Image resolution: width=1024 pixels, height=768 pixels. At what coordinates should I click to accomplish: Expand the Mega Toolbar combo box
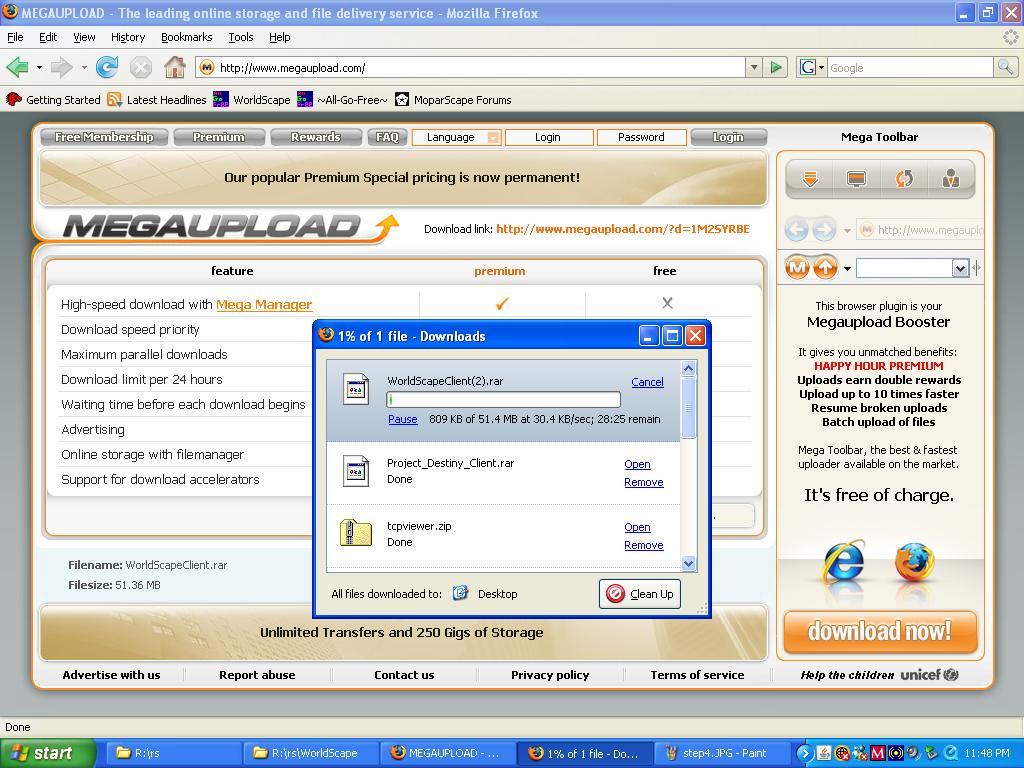959,268
